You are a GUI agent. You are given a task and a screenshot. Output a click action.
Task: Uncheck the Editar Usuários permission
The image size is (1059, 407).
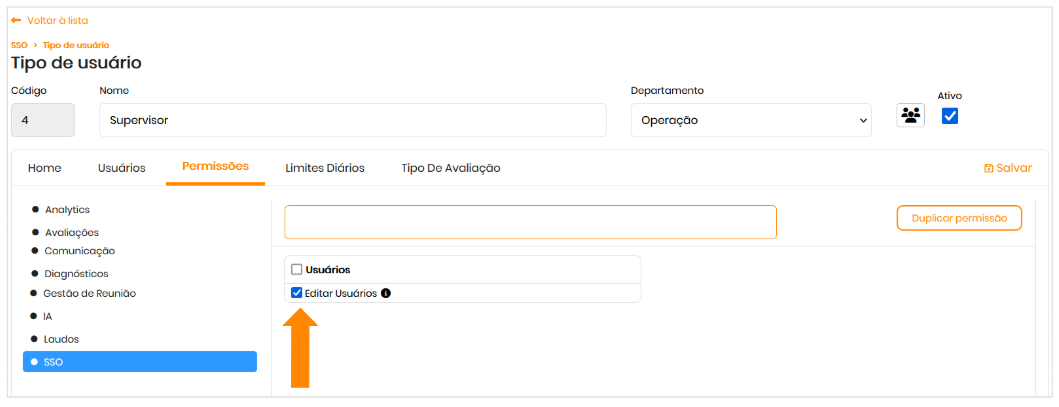296,294
